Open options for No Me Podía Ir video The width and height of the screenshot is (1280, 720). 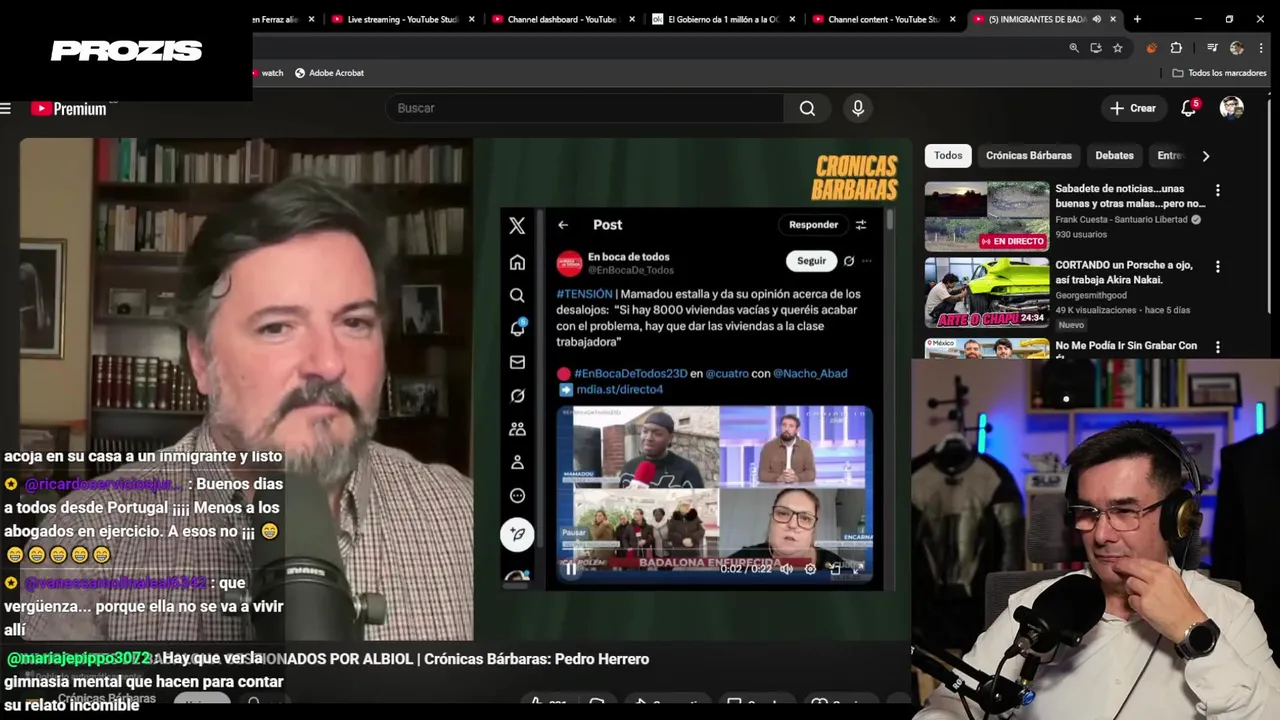coord(1217,347)
